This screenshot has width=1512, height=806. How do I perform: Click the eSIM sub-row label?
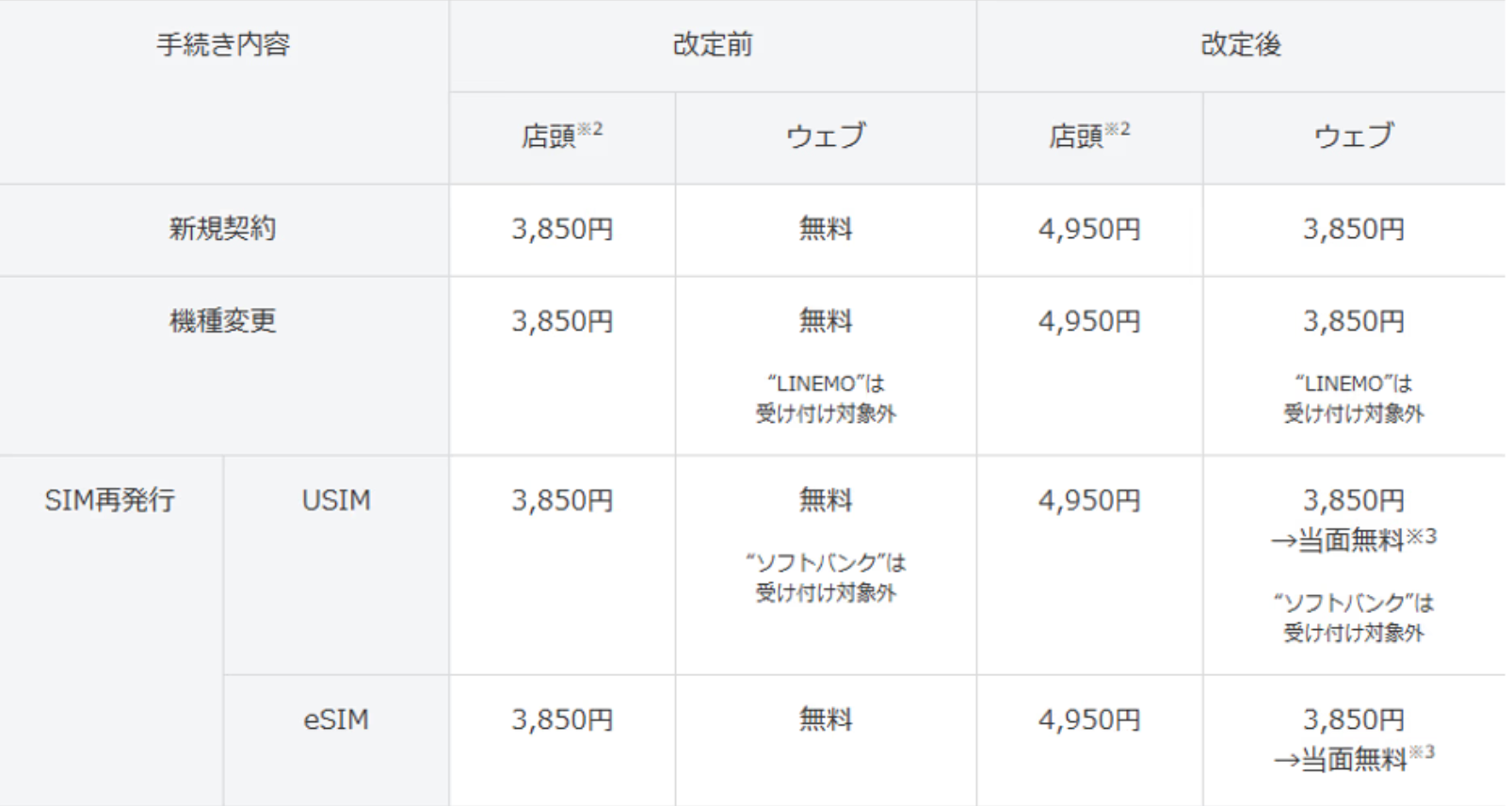(x=336, y=720)
